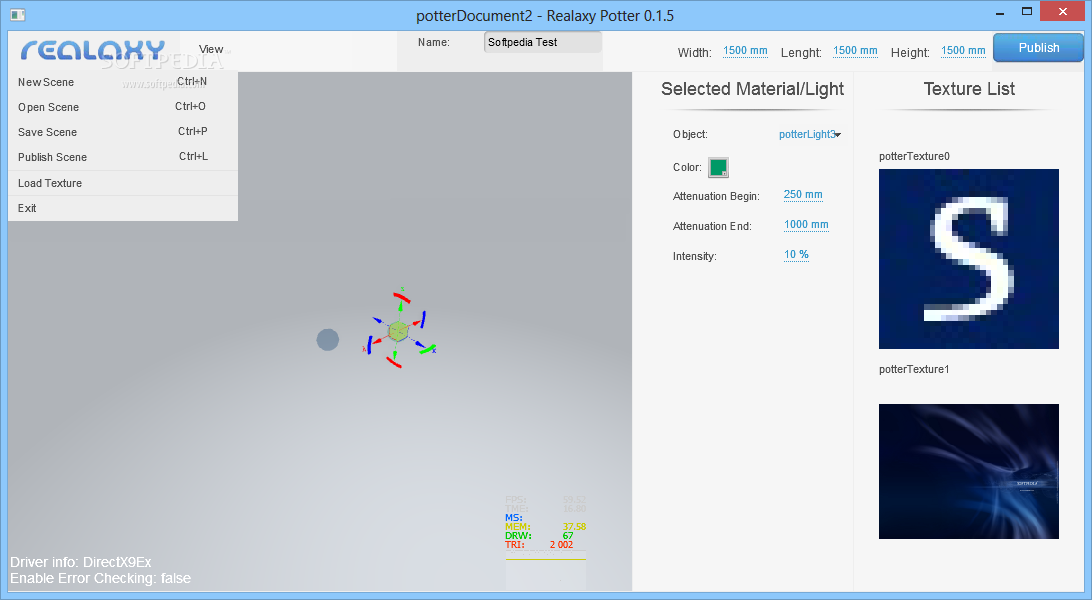This screenshot has height=600, width=1092.
Task: Open the View menu
Action: tap(210, 49)
